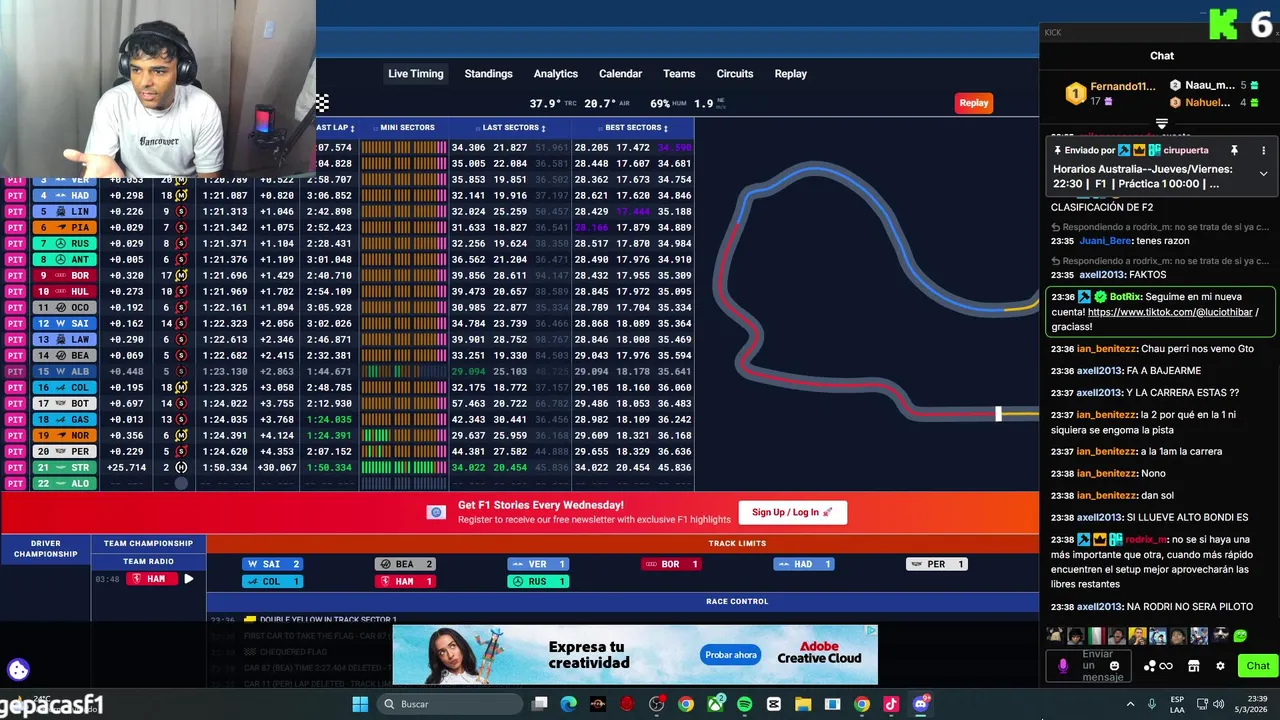Click the newsletter envelope icon in banner
Viewport: 1280px width, 720px height.
pos(436,512)
